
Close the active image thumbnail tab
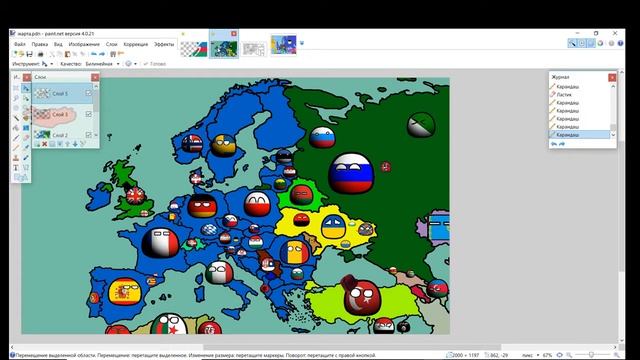click(233, 33)
